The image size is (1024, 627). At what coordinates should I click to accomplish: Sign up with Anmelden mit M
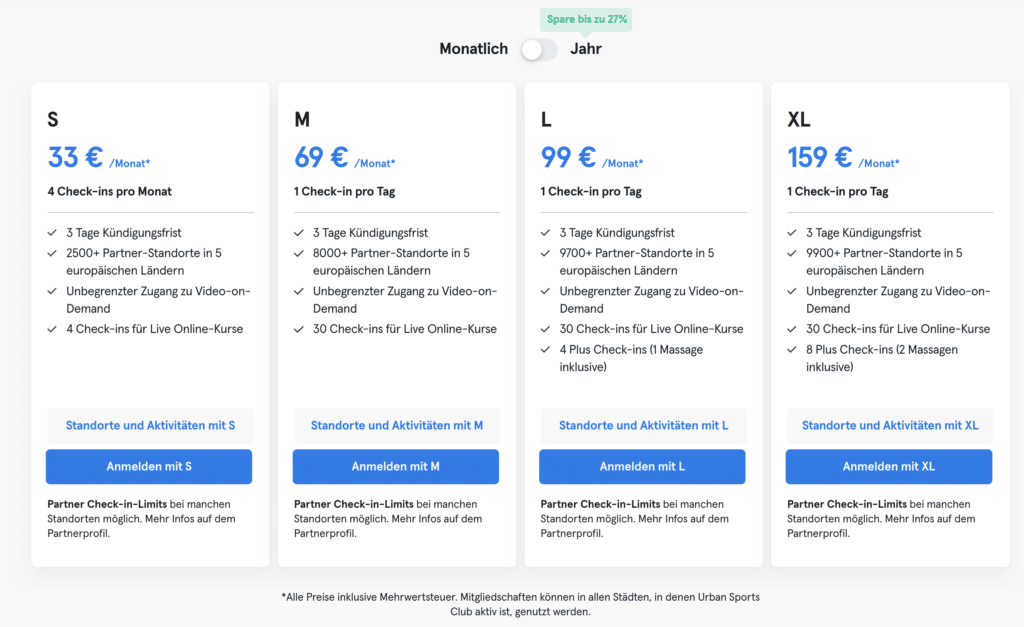pyautogui.click(x=396, y=466)
